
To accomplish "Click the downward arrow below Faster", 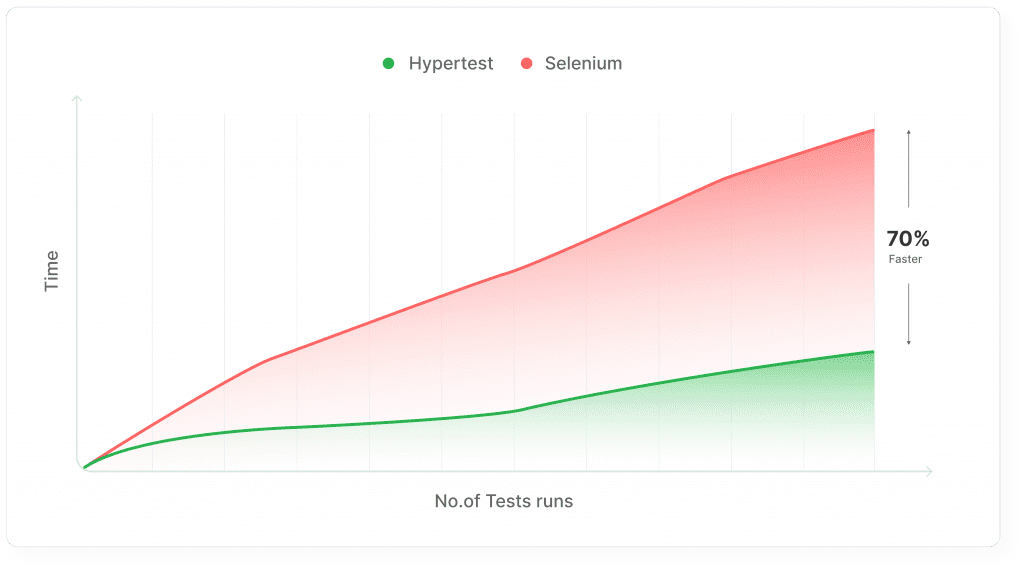I will point(908,314).
